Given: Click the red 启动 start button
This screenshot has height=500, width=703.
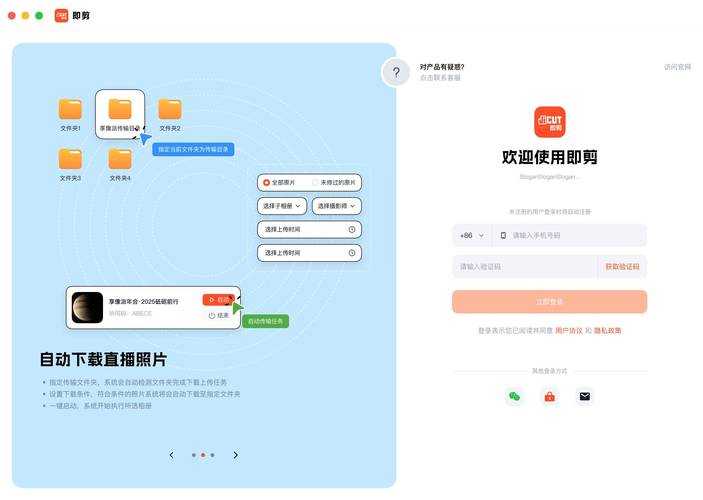Looking at the screenshot, I should tap(219, 300).
